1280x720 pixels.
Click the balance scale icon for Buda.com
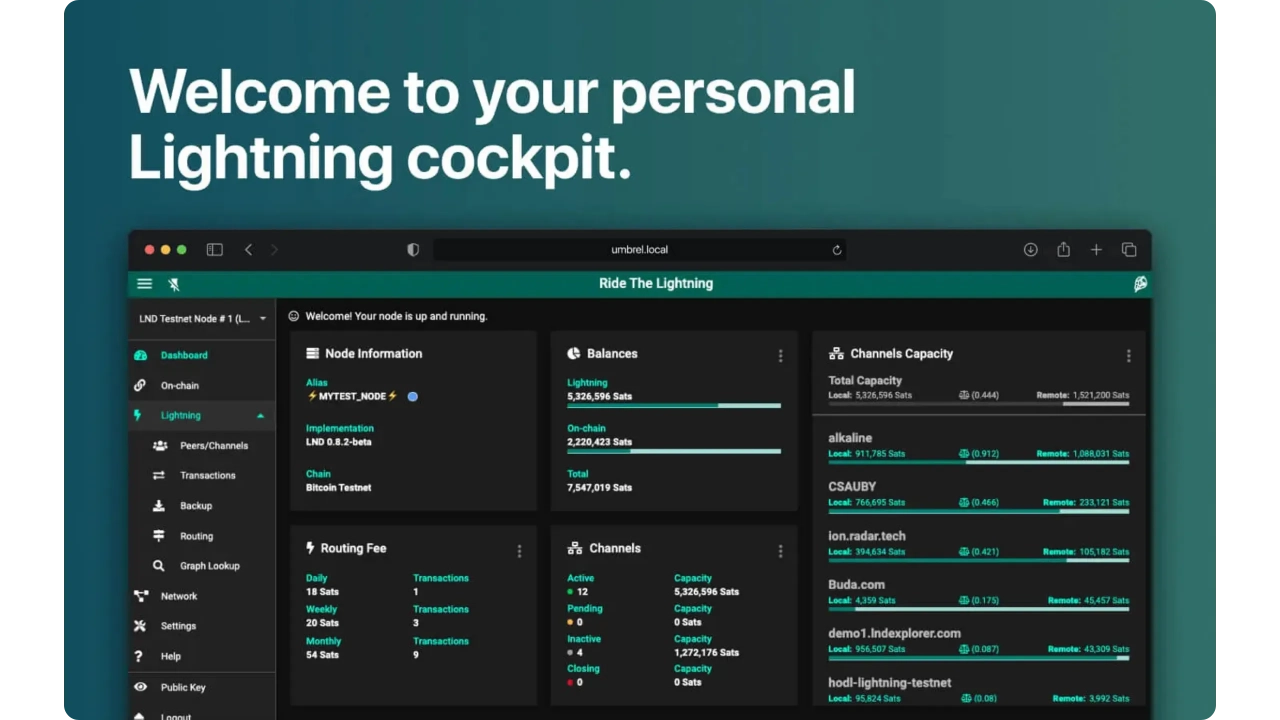964,601
